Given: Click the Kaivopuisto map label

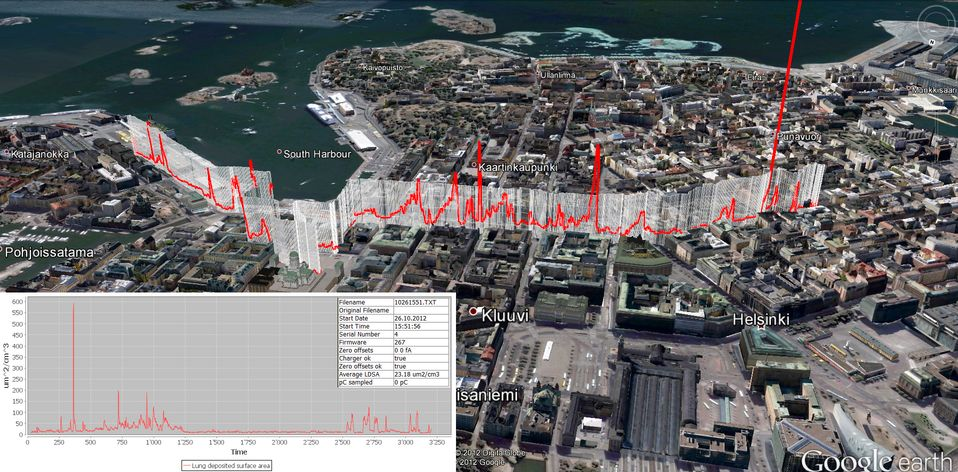Looking at the screenshot, I should pyautogui.click(x=382, y=67).
